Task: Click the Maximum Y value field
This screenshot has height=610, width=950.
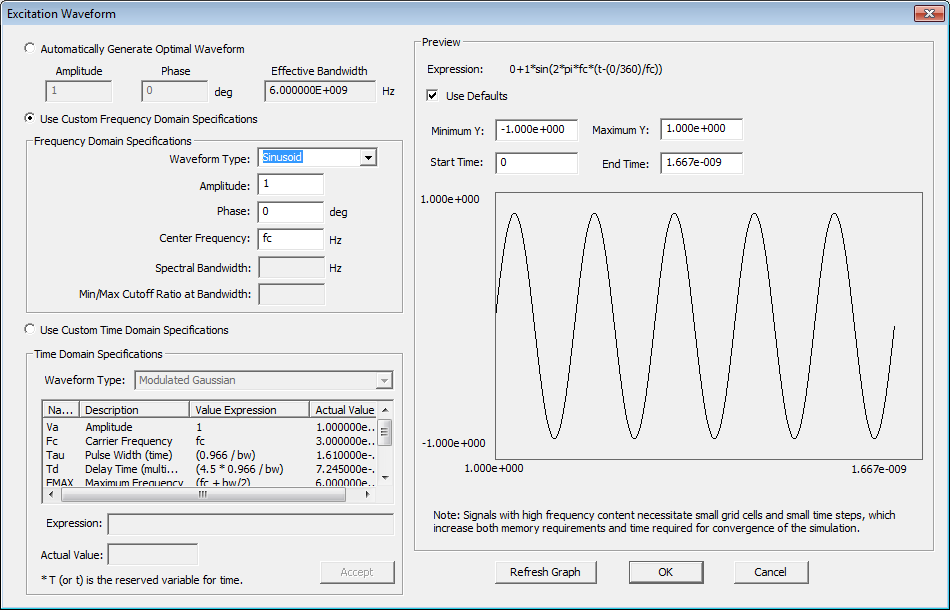Action: tap(700, 130)
